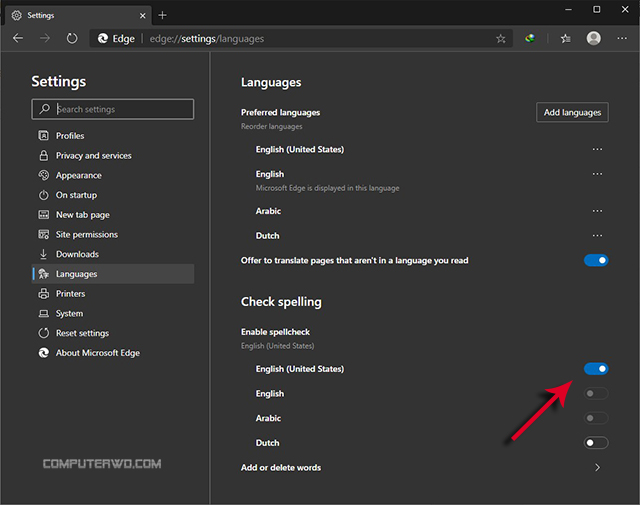
Task: Click the Add languages button
Action: point(572,112)
